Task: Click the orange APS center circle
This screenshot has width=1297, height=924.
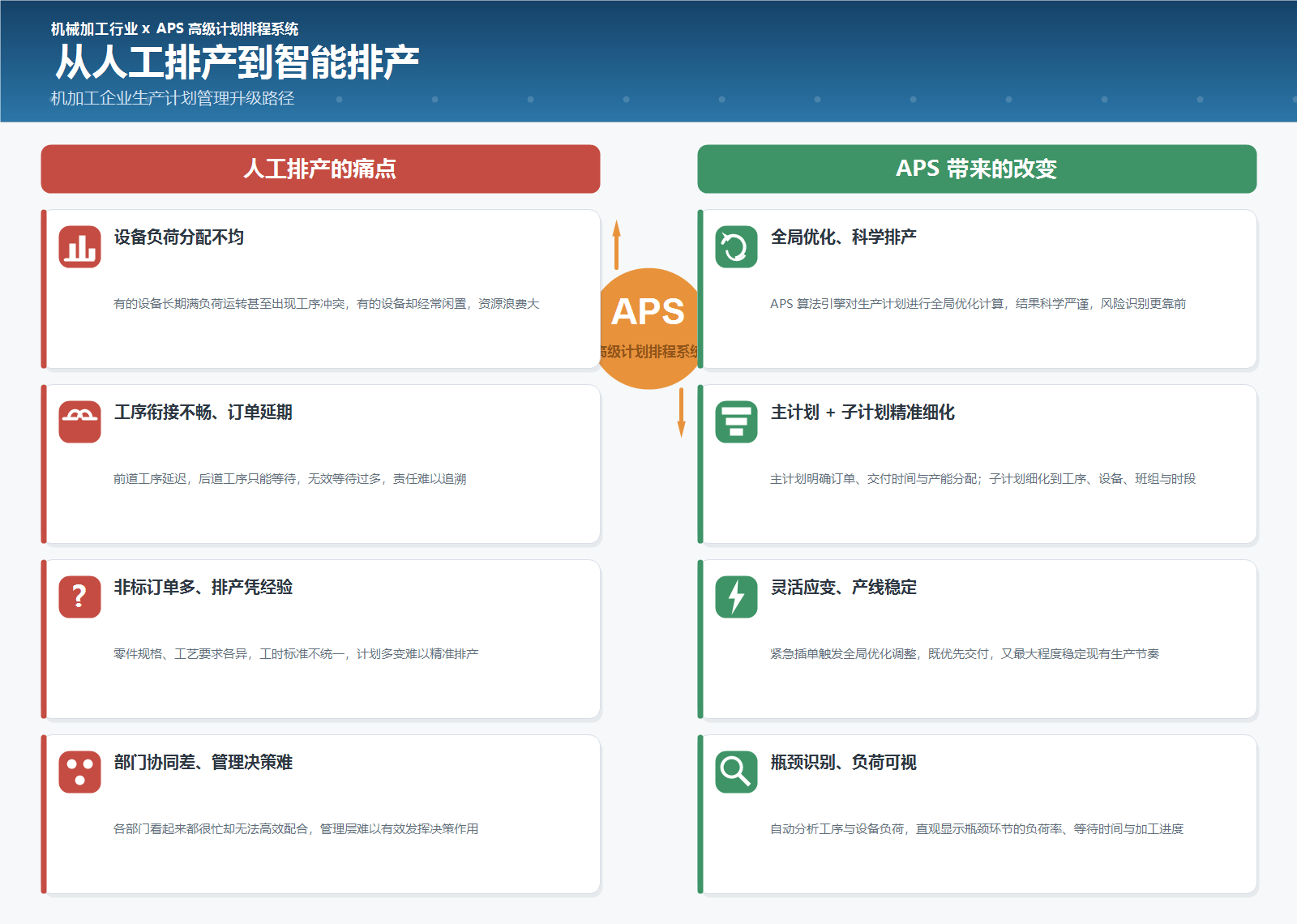Action: point(647,328)
